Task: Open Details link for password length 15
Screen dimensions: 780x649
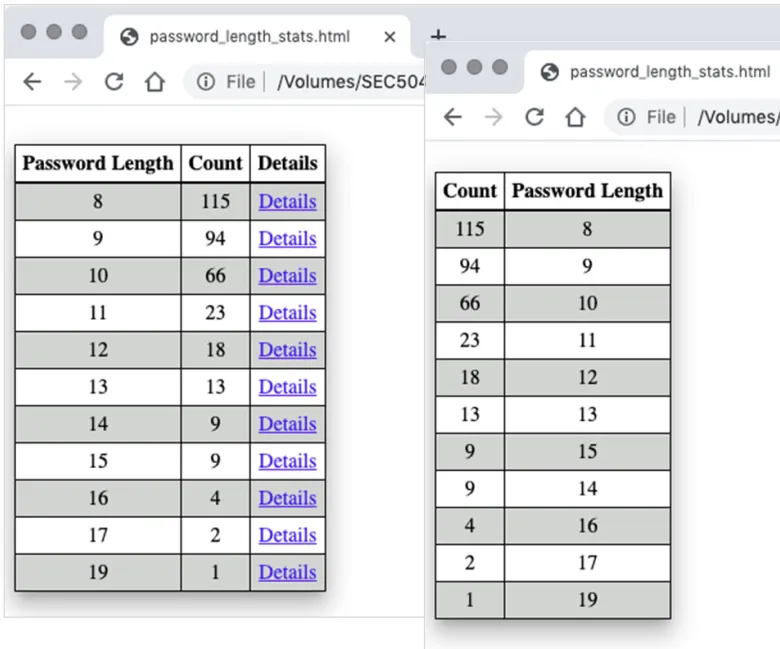Action: tap(288, 461)
